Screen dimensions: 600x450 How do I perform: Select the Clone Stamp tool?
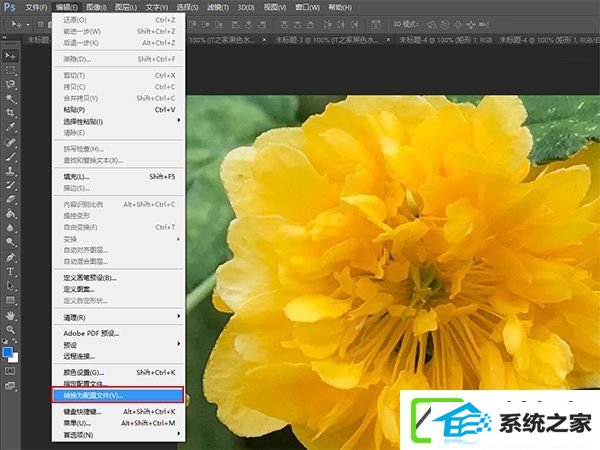pos(10,171)
